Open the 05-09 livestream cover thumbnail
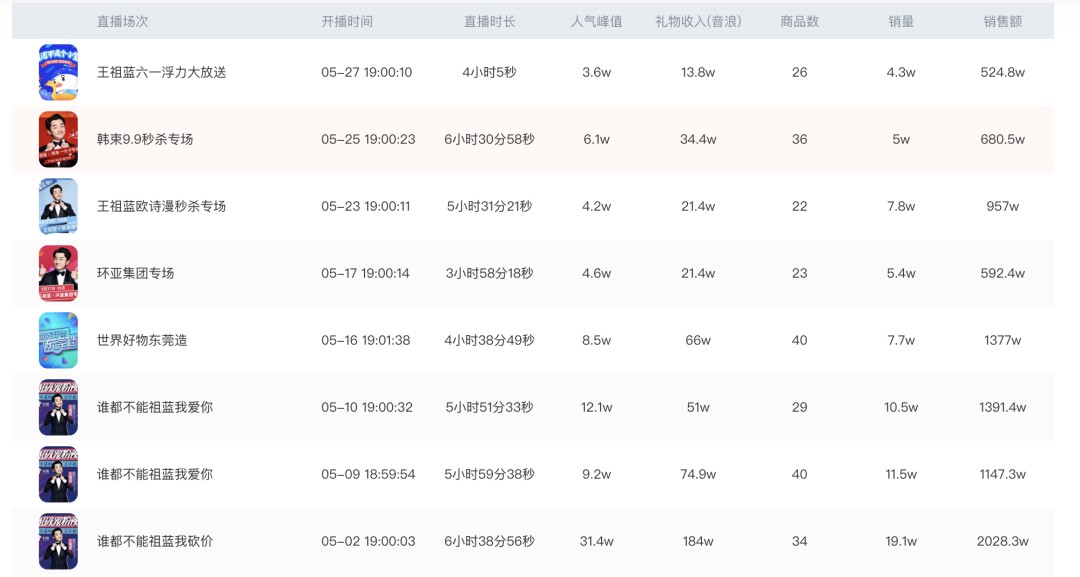1080x577 pixels. tap(58, 474)
